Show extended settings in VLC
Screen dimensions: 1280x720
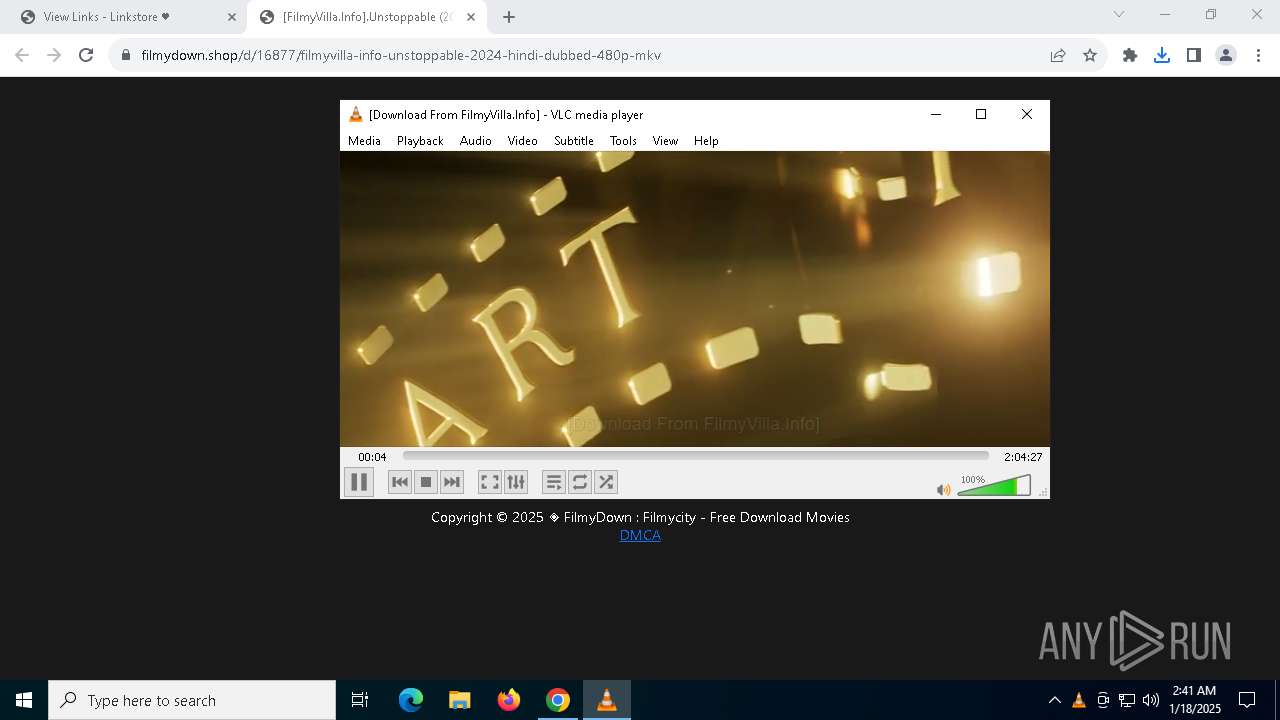coord(516,482)
